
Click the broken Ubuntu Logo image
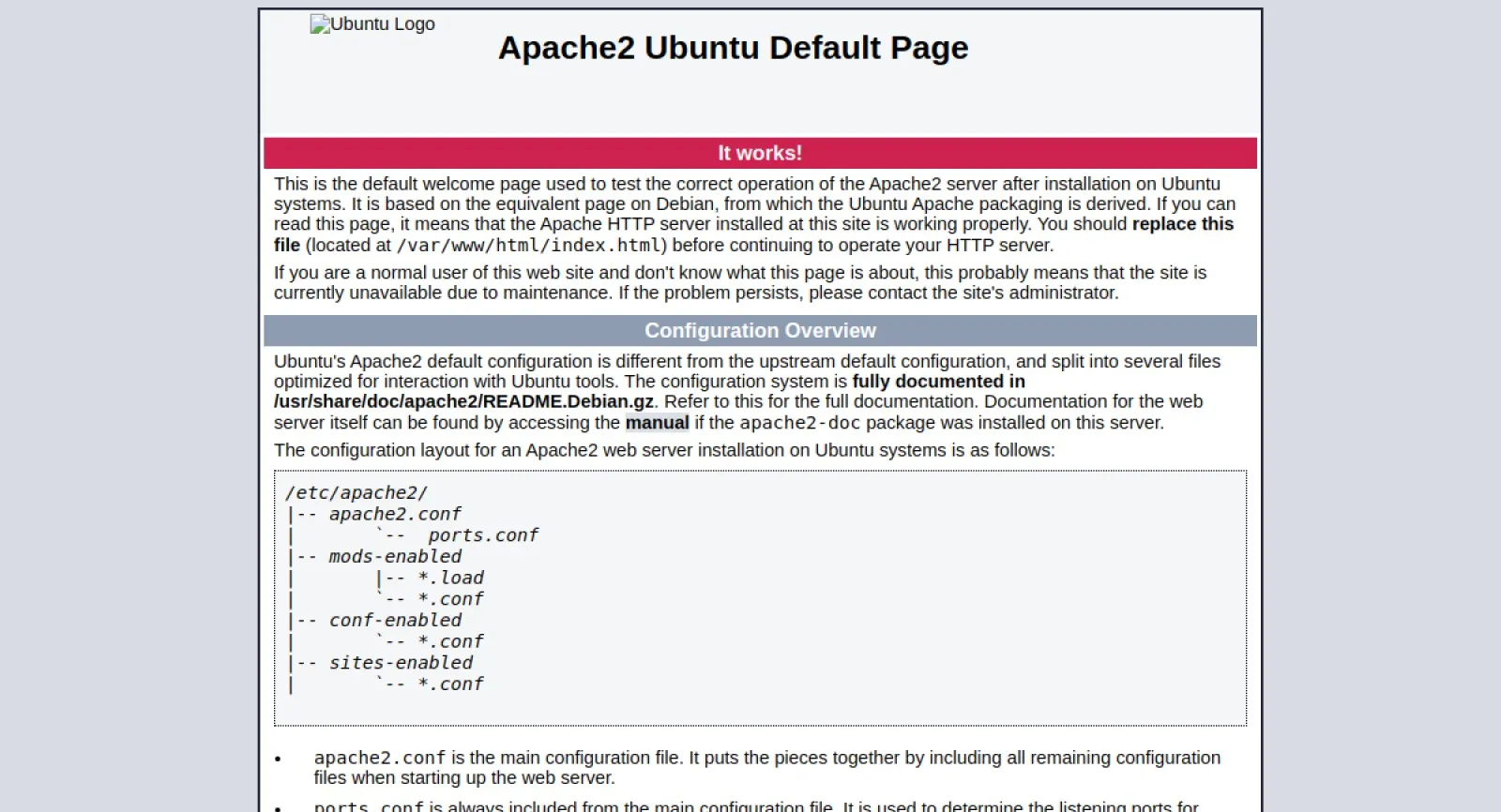(372, 24)
